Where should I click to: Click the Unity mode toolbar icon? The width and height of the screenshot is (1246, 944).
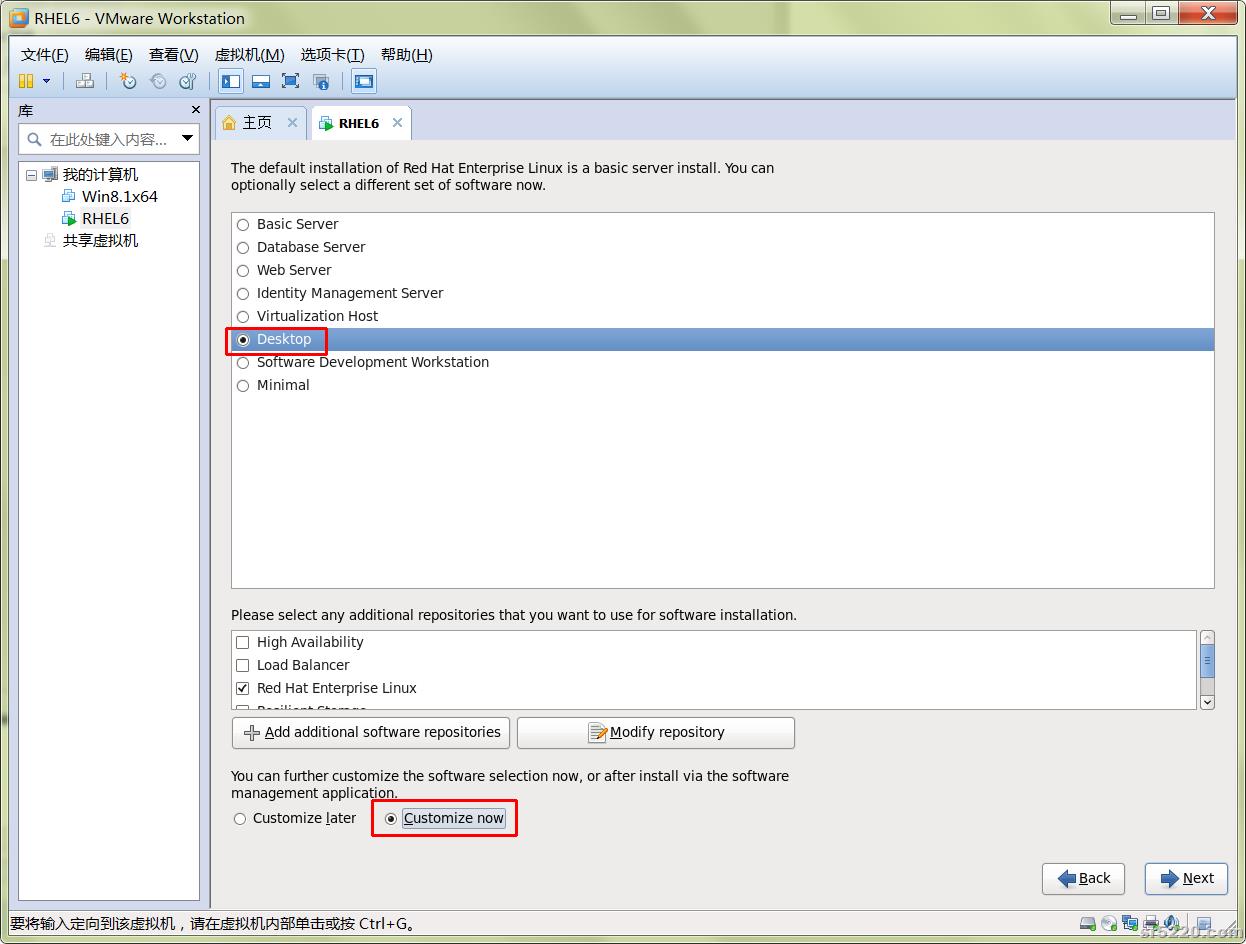point(321,81)
